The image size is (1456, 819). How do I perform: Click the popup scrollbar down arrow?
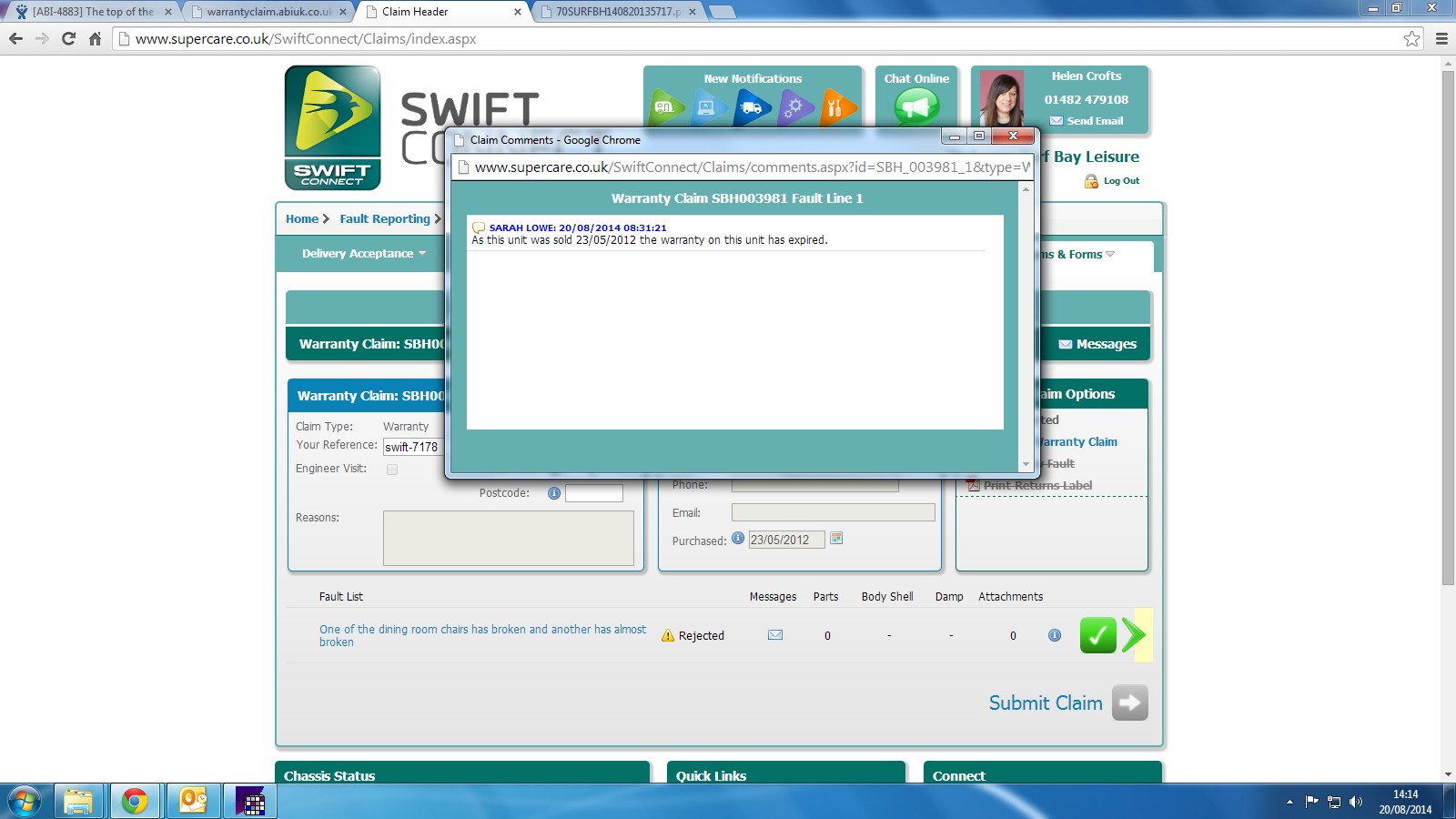click(1026, 464)
